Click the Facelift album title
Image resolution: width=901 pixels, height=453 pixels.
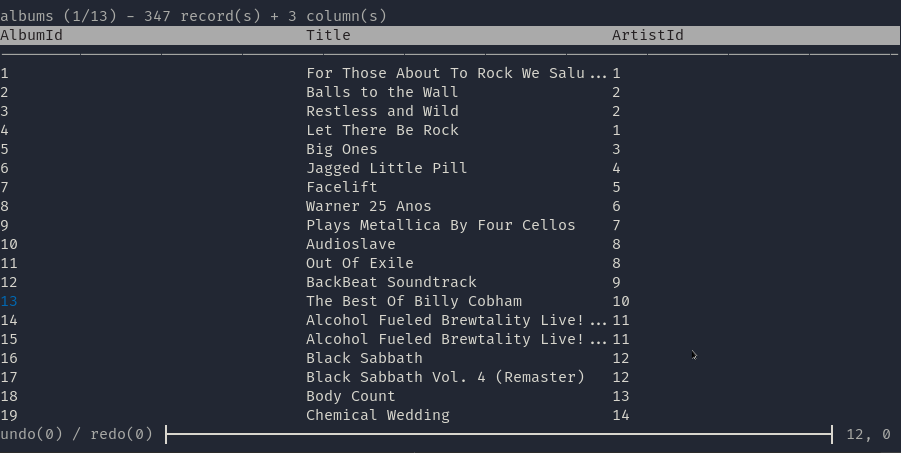click(x=342, y=187)
